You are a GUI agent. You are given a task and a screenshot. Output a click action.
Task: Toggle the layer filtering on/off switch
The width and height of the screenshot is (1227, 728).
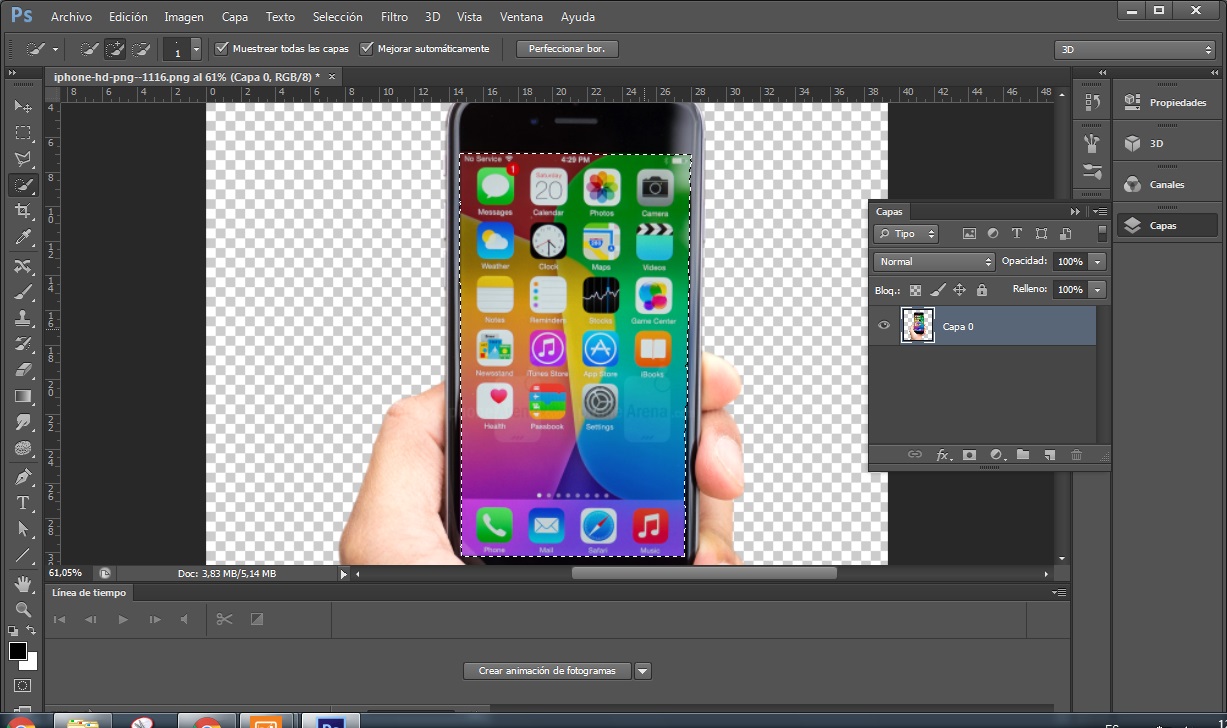[x=1102, y=234]
